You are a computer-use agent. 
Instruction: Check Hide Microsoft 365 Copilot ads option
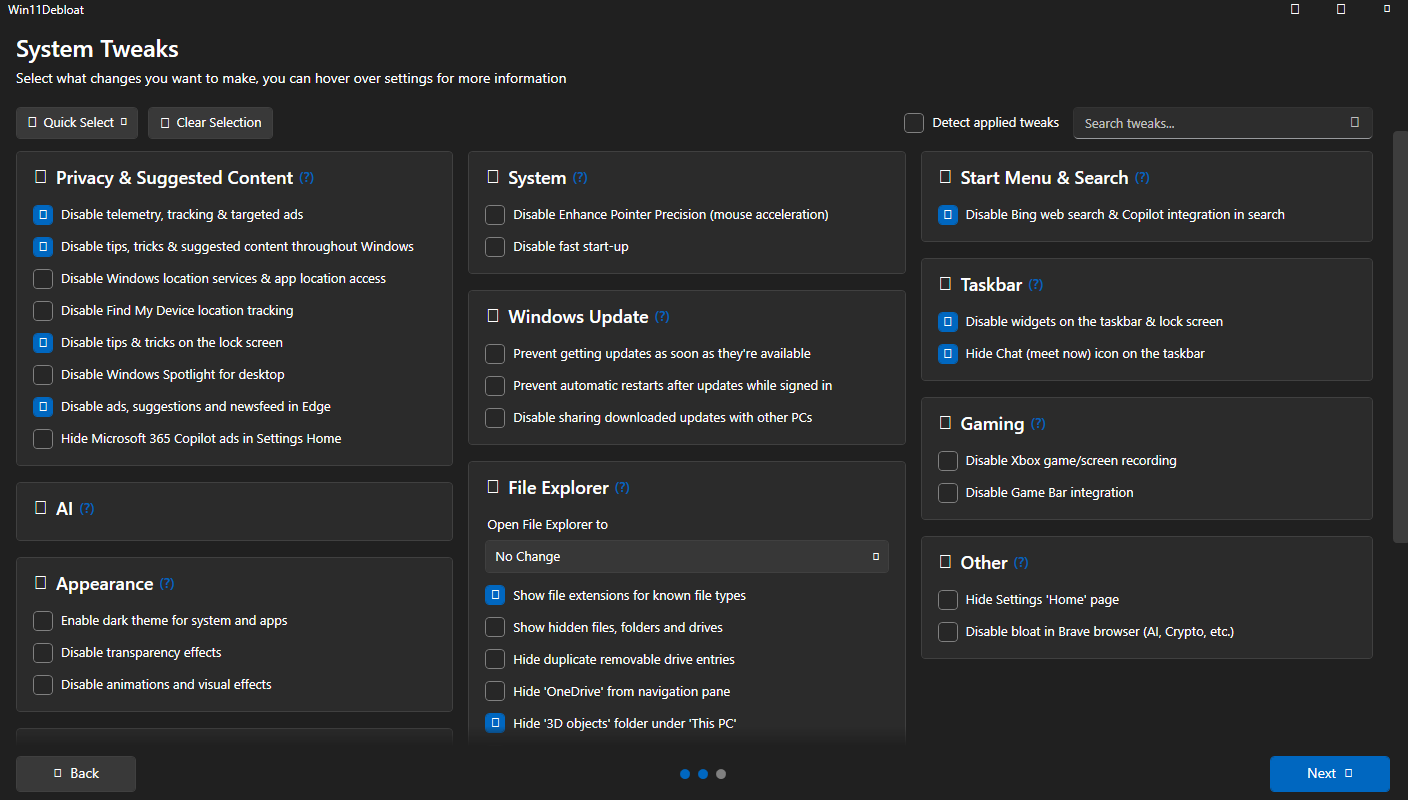pyautogui.click(x=43, y=439)
